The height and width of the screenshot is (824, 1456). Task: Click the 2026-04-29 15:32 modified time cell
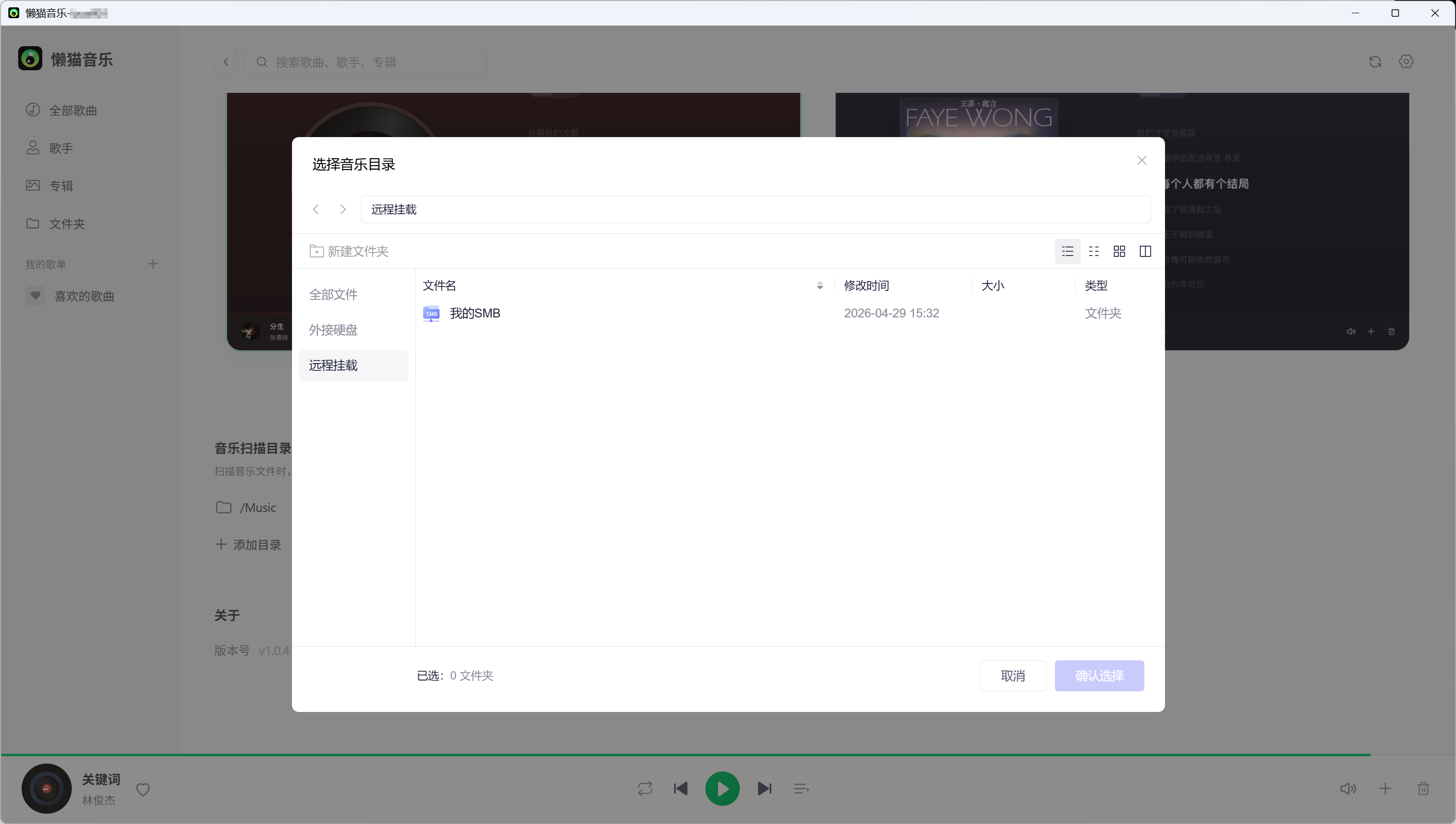tap(892, 313)
